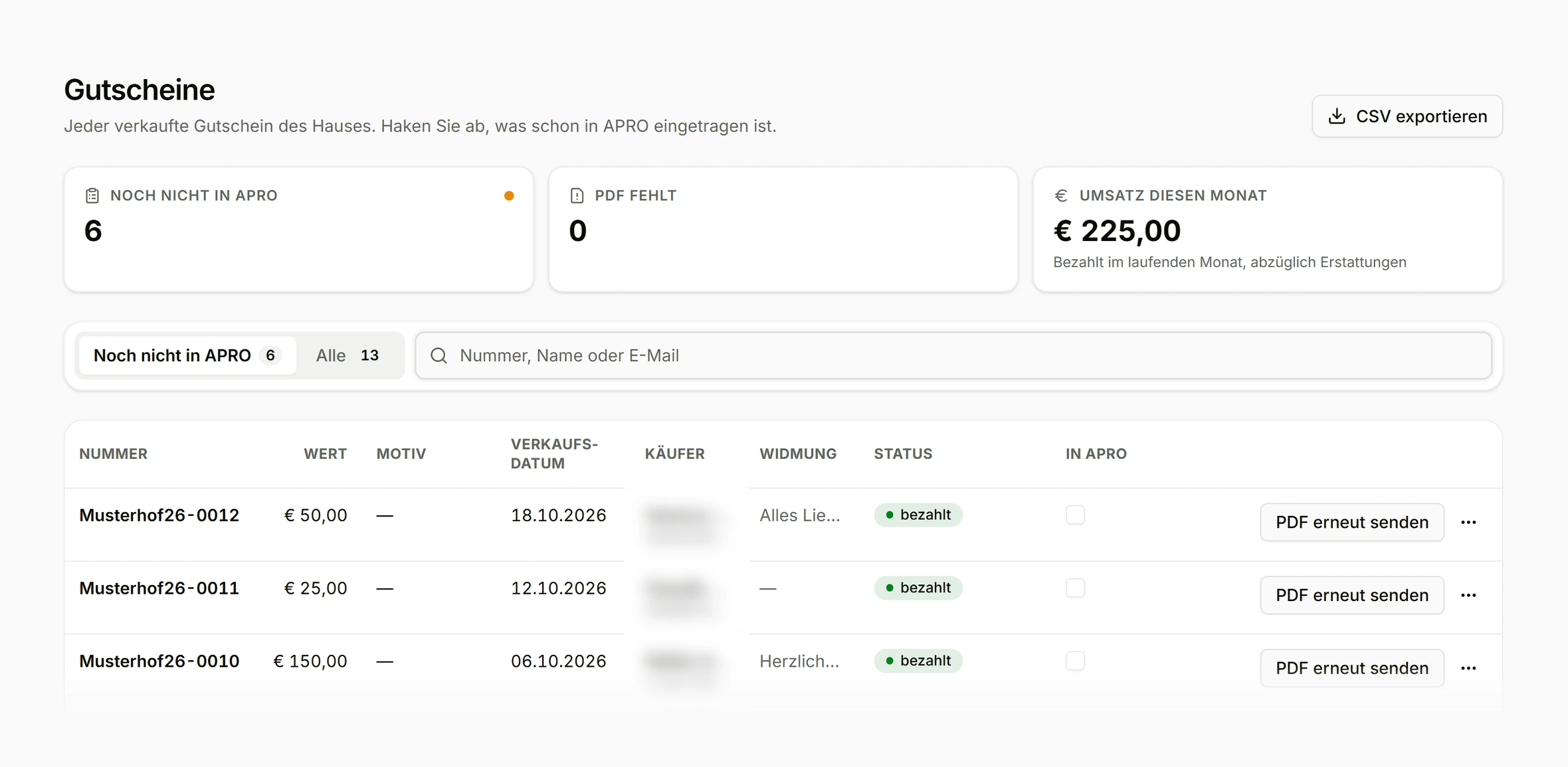Click voucher number Musterhof26-0011
Screen dimensions: 1568x767
[x=159, y=588]
